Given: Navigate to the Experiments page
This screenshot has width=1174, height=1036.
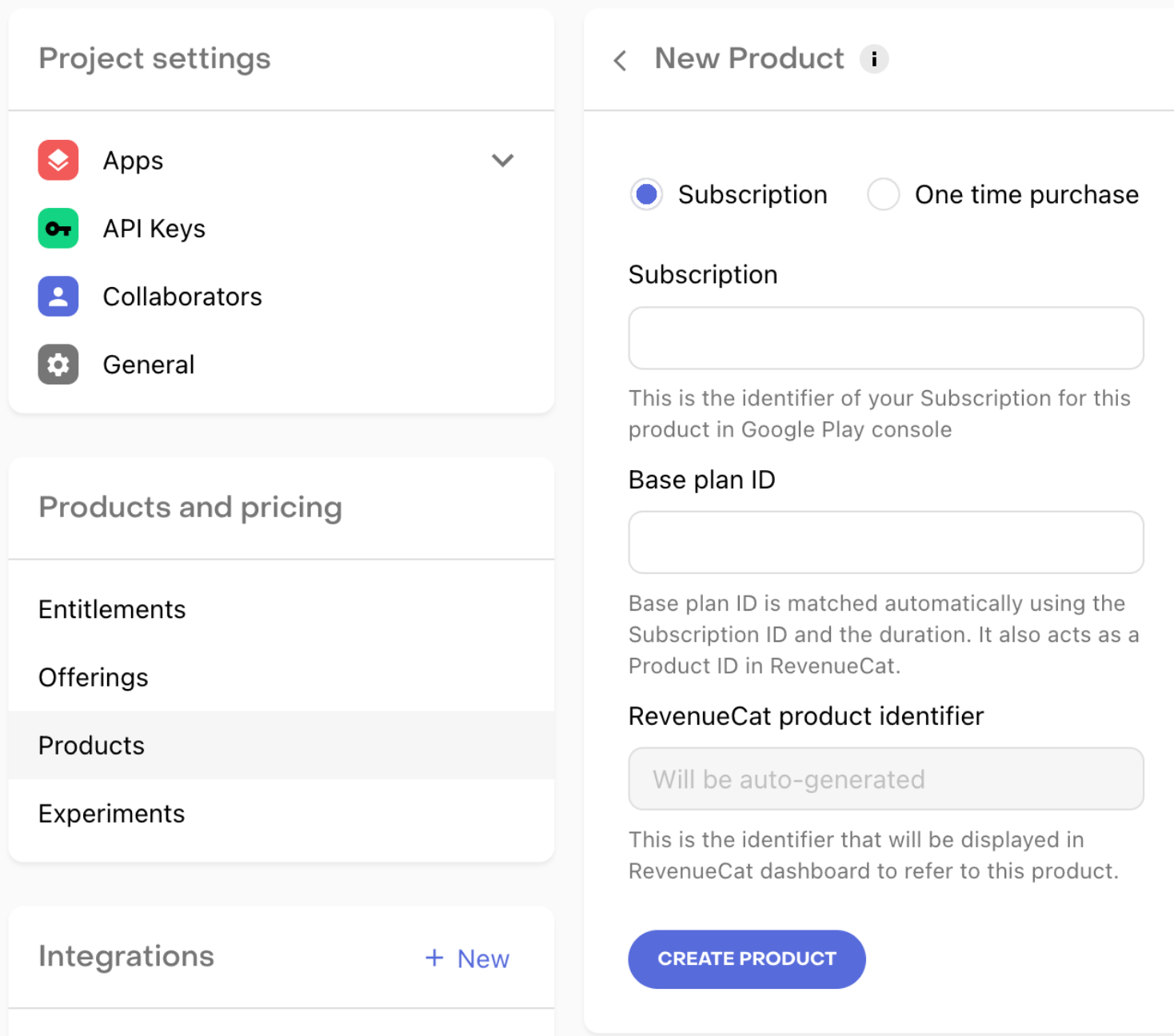Looking at the screenshot, I should click(112, 813).
